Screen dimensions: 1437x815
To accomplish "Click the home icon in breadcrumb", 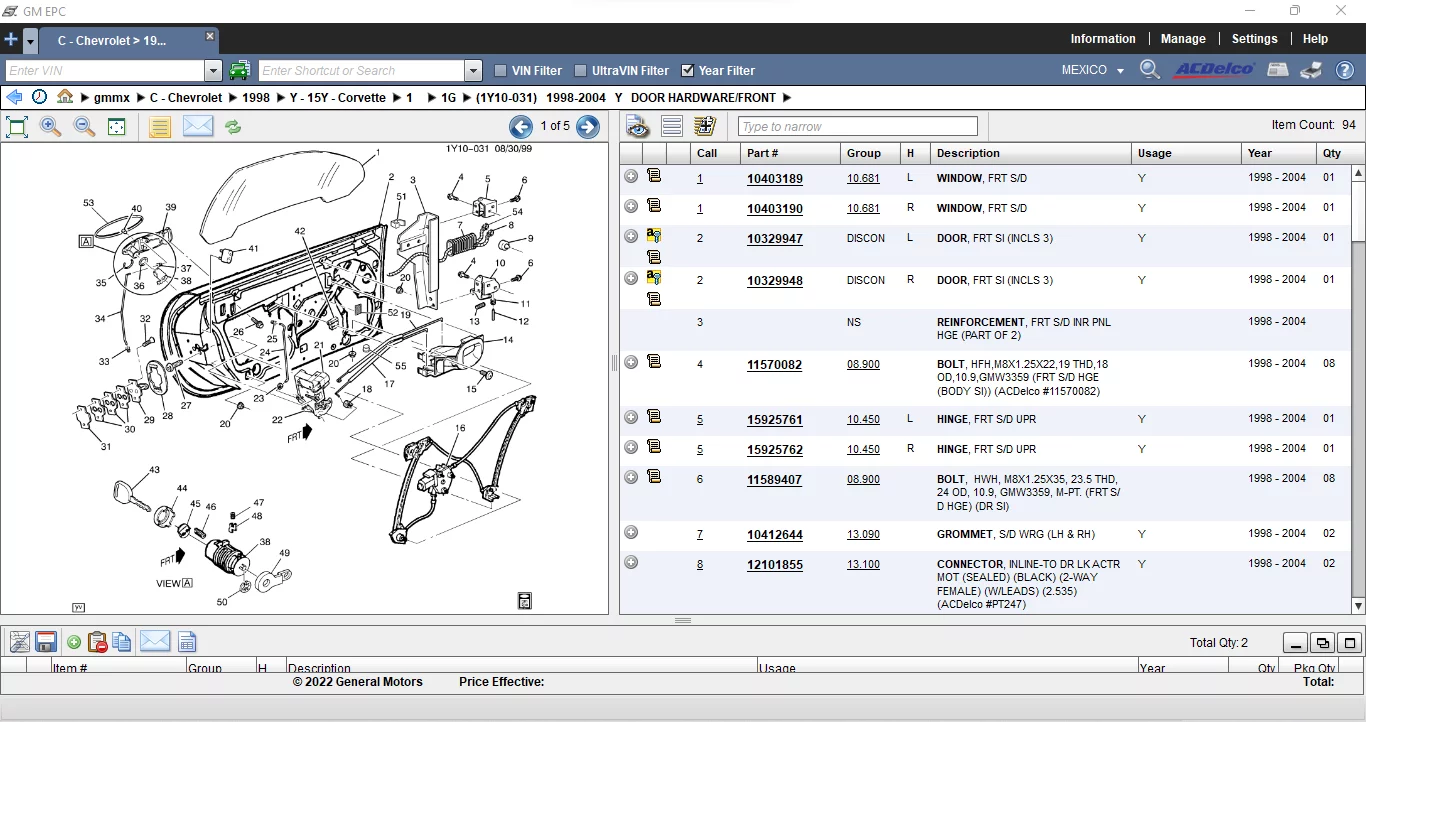I will pos(65,97).
